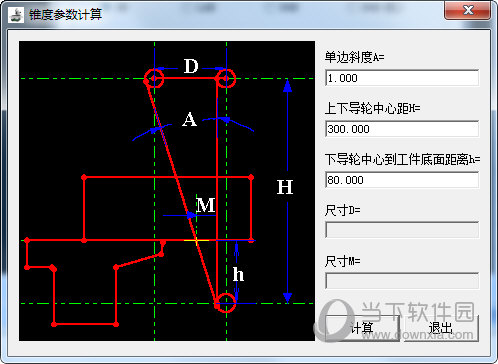Click the 尺寸M= label
Image resolution: width=498 pixels, height=364 pixels.
[x=343, y=261]
